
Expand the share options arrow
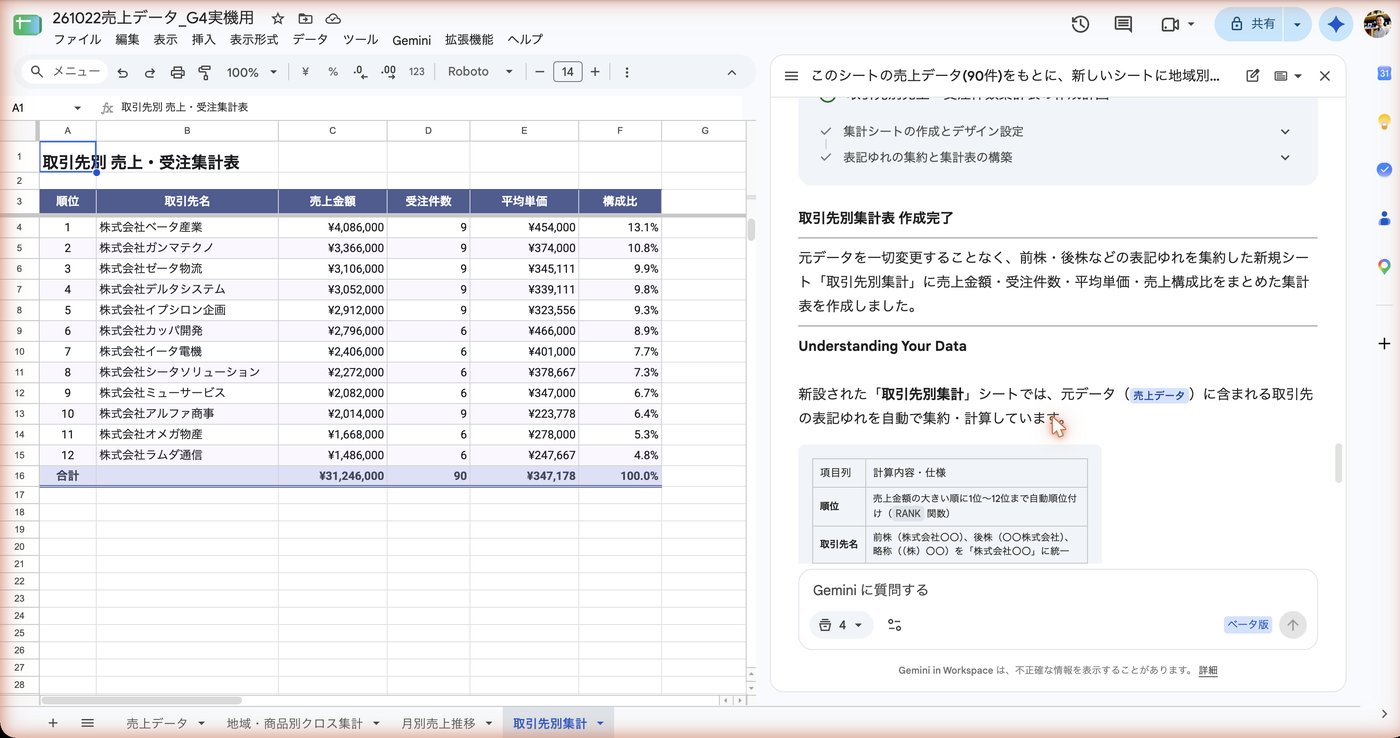click(x=1297, y=24)
